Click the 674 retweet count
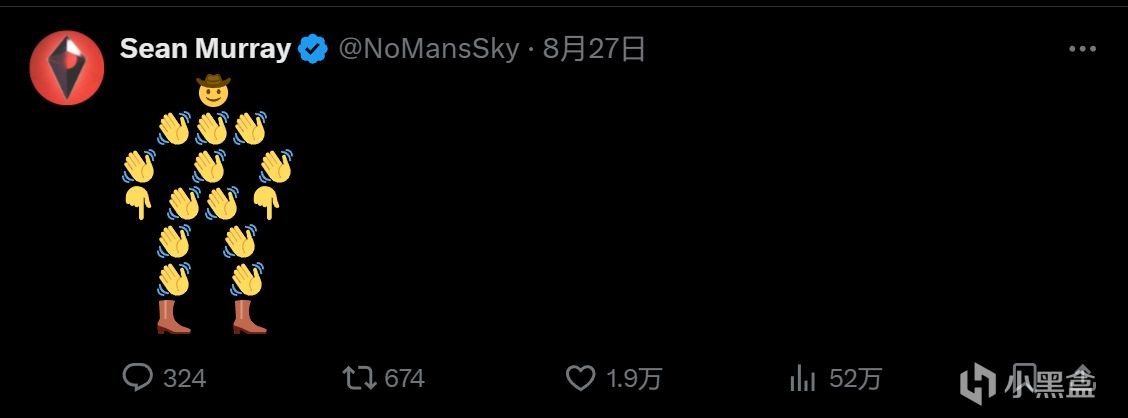The image size is (1128, 418). click(x=404, y=378)
